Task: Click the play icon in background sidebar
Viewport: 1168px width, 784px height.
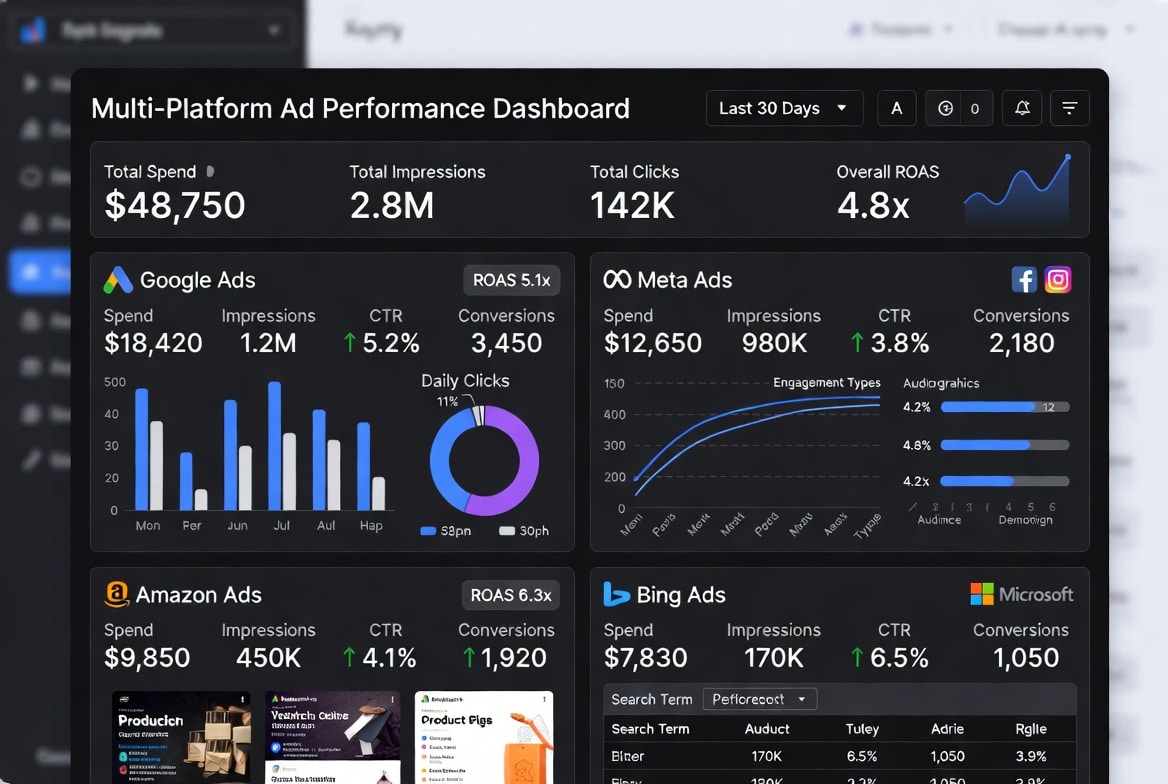Action: coord(31,83)
